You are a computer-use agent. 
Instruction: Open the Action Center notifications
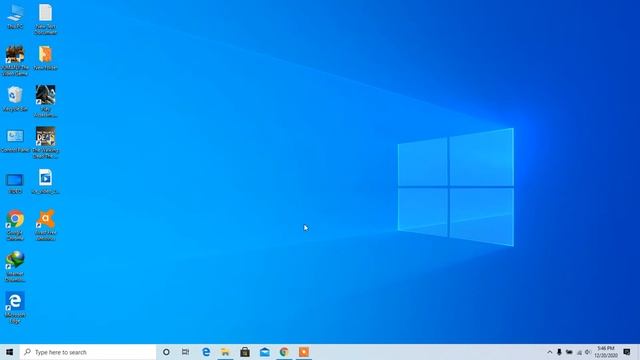(x=627, y=352)
